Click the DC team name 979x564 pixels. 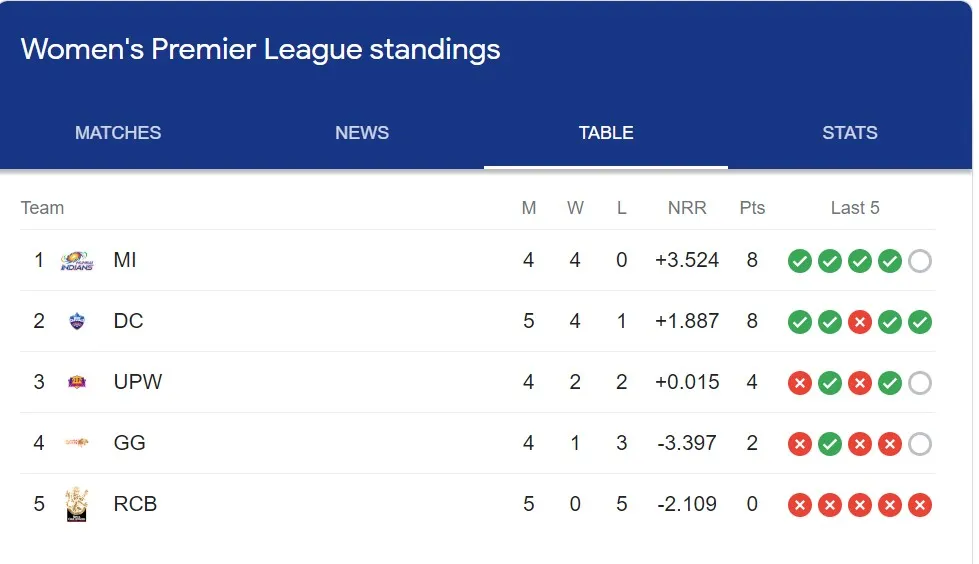129,320
